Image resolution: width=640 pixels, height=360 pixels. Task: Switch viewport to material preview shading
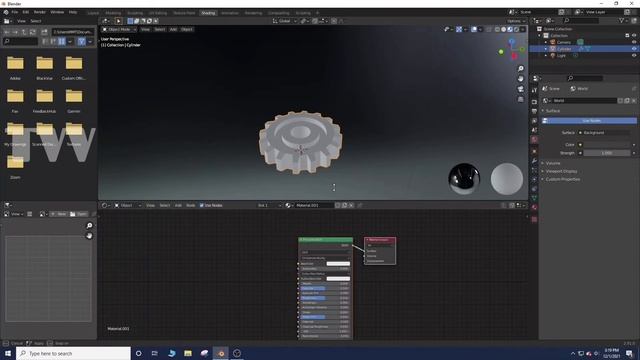point(510,29)
